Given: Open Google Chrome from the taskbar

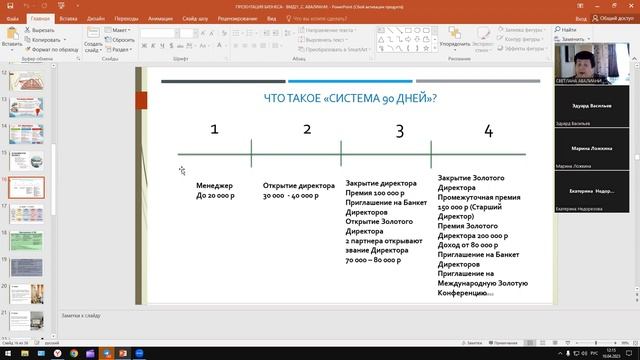Looking at the screenshot, I should (74, 353).
